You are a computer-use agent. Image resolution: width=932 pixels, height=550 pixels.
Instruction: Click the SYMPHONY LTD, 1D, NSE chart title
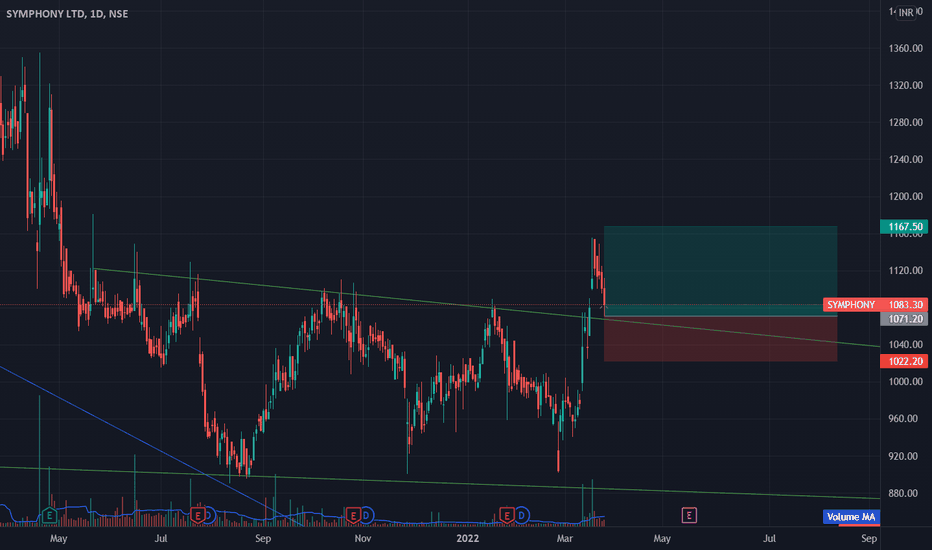(x=67, y=14)
